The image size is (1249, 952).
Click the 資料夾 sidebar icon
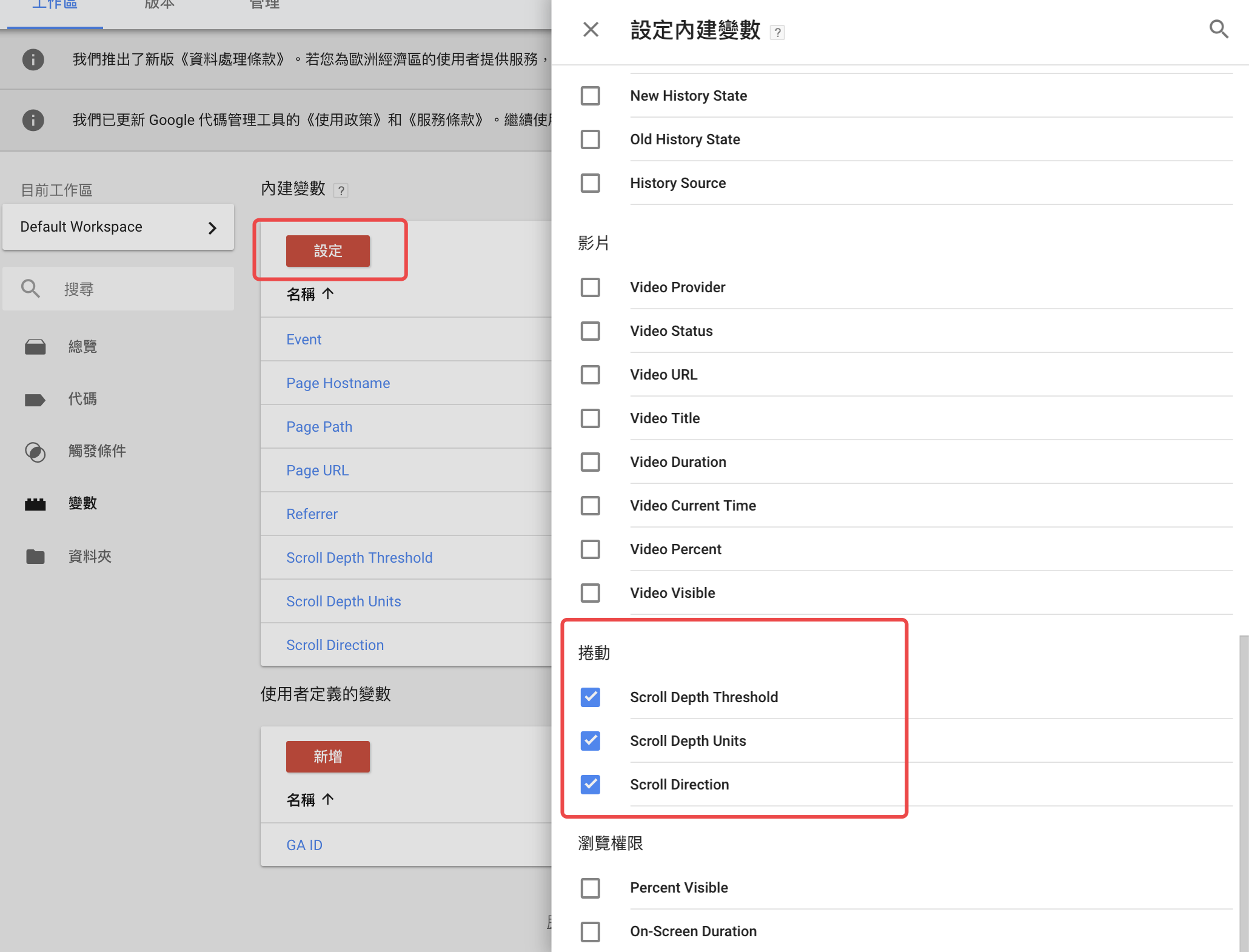point(36,556)
